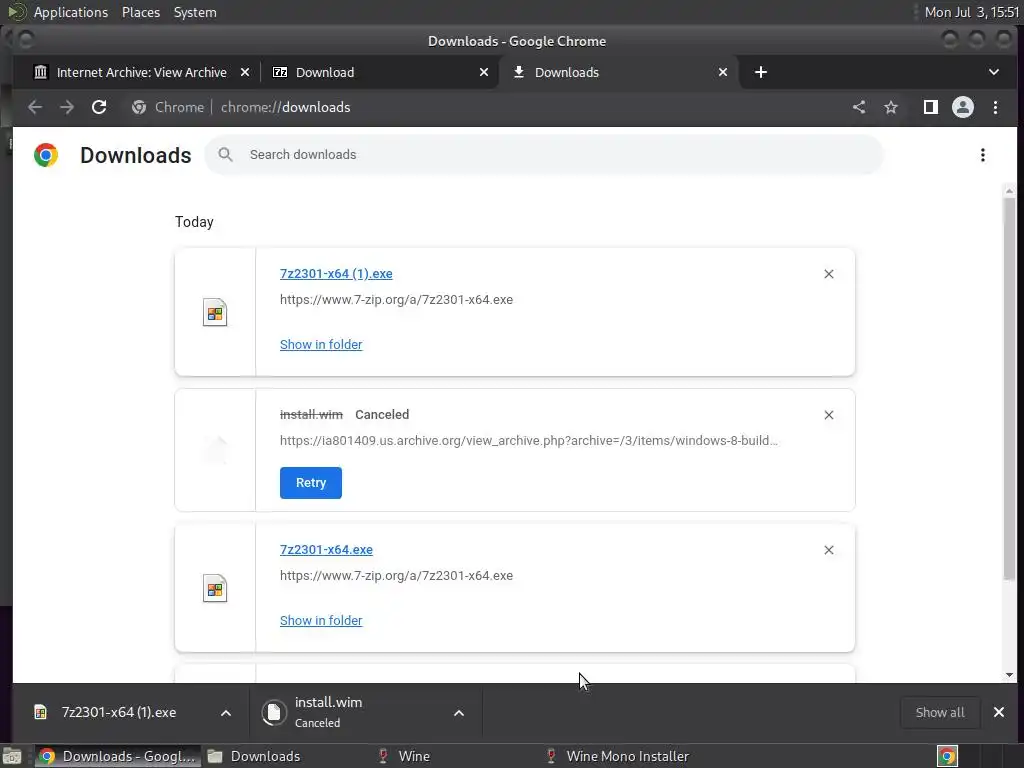The width and height of the screenshot is (1024, 768).
Task: Click the downloads page vertical scrollbar
Action: (1009, 389)
